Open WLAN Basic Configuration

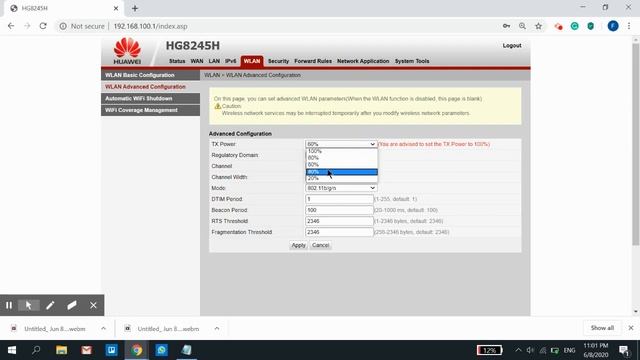[x=150, y=75]
